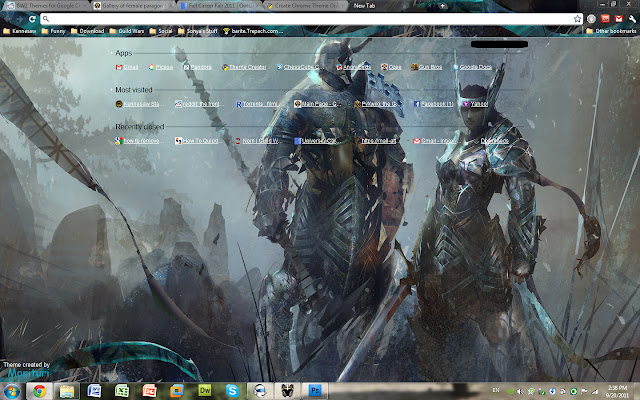Screen dimensions: 640x400
Task: Launch the Picasa app
Action: [x=161, y=67]
